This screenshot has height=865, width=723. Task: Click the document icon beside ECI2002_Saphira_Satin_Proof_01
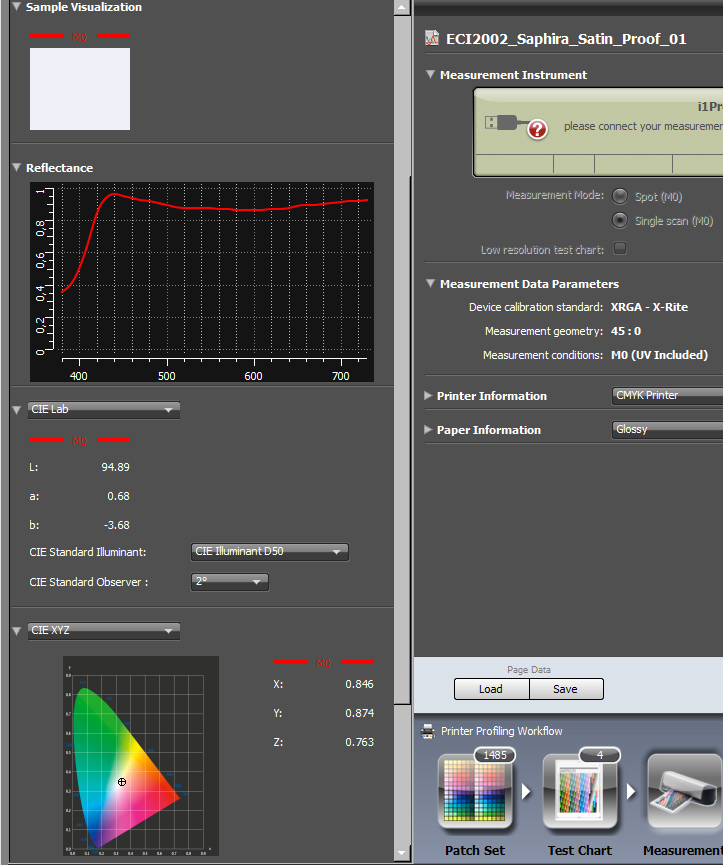click(432, 38)
